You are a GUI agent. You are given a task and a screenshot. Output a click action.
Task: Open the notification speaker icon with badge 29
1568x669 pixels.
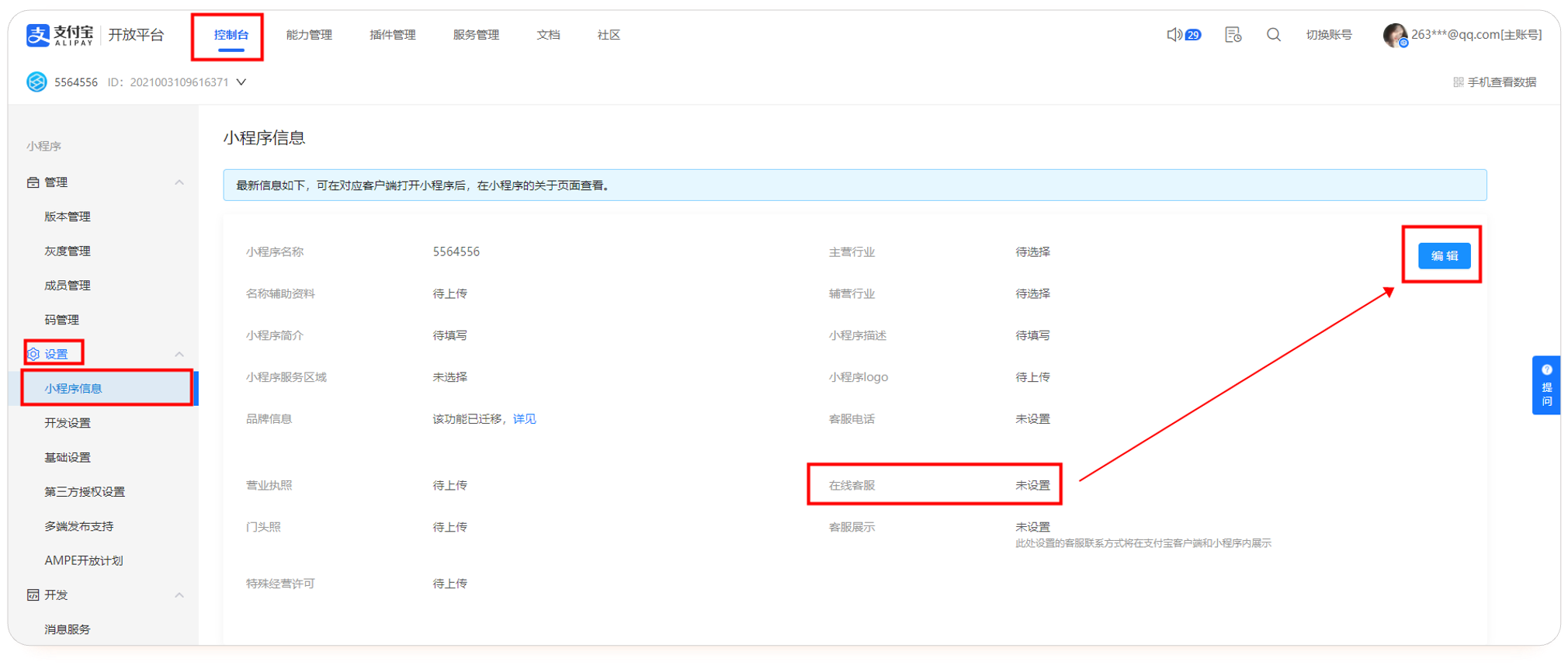1184,35
